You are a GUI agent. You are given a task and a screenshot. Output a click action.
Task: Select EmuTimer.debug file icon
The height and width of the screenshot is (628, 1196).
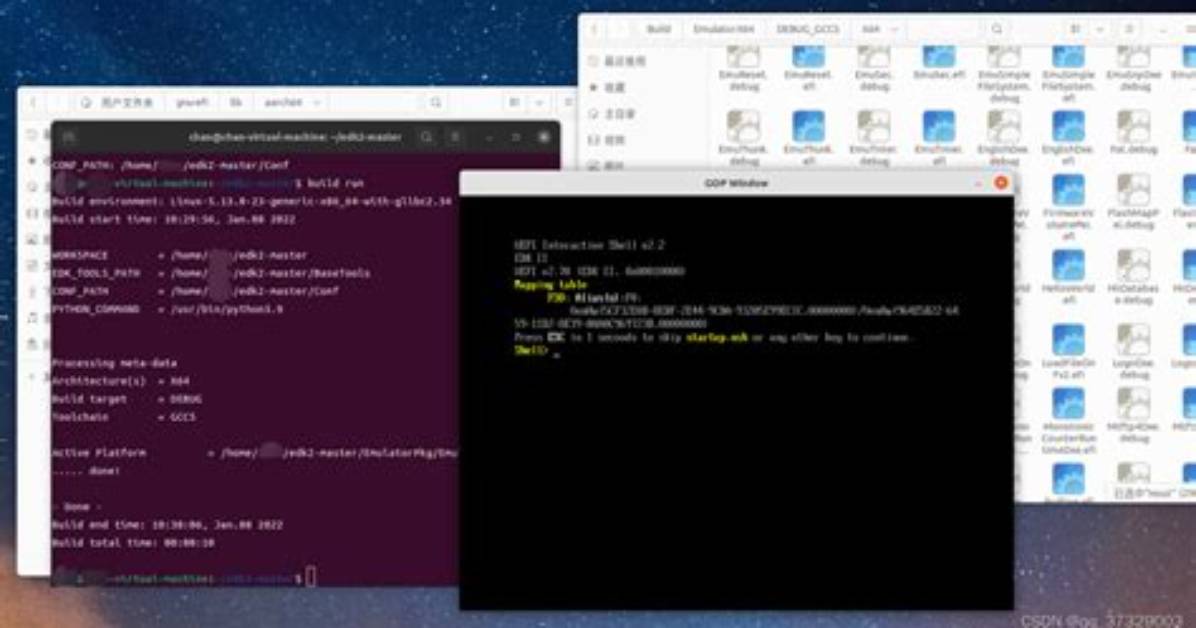873,126
